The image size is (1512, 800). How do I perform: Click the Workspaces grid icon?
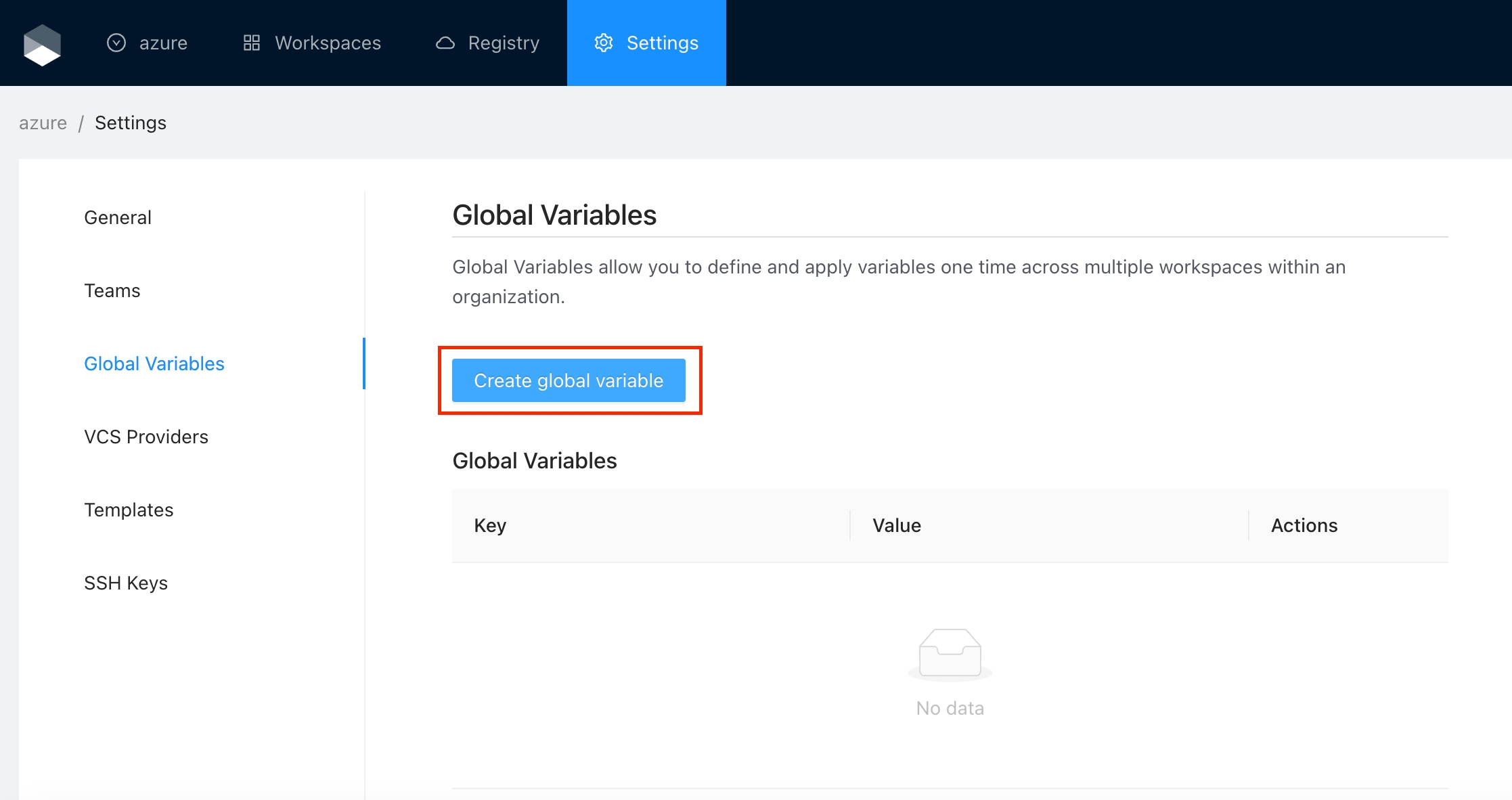[252, 43]
